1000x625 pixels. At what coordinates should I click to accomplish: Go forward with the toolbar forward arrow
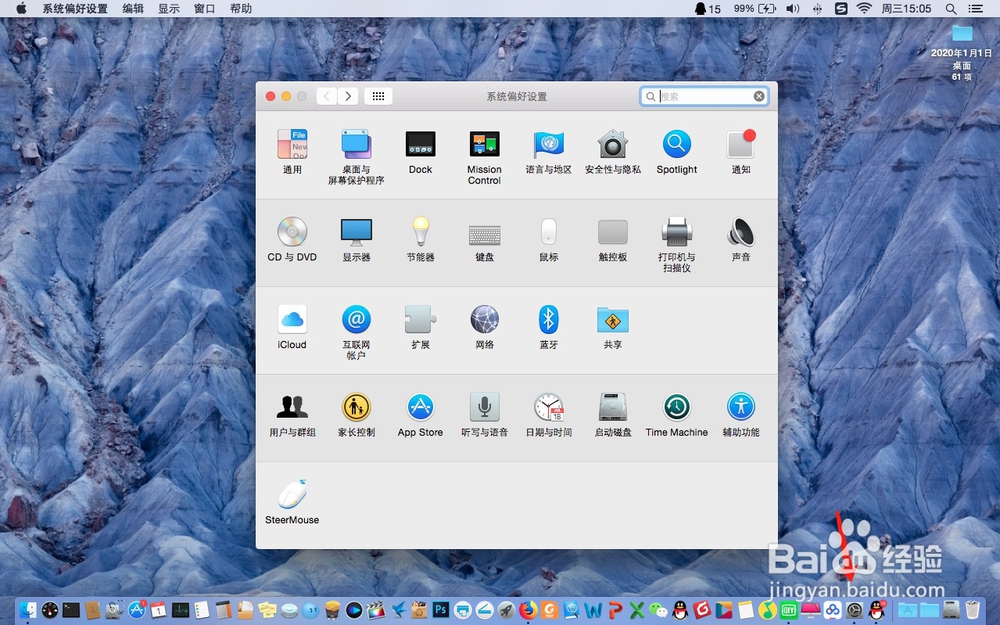[348, 96]
